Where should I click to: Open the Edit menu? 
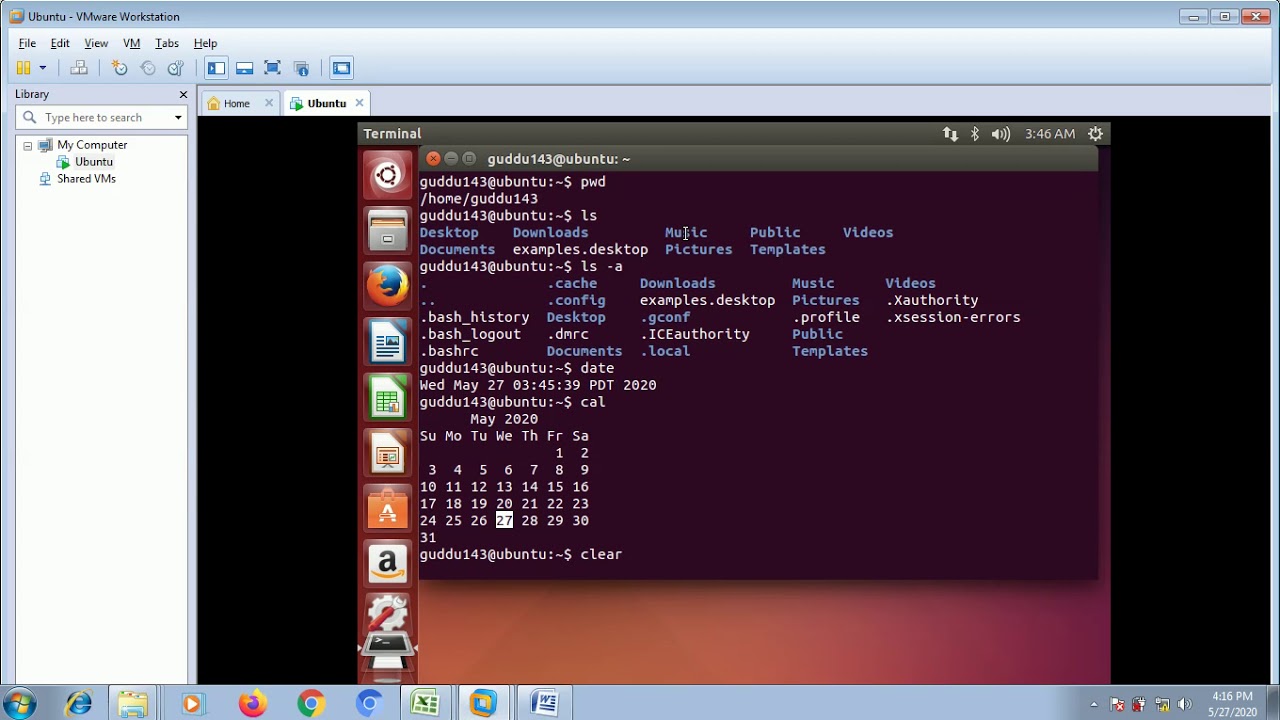click(60, 43)
